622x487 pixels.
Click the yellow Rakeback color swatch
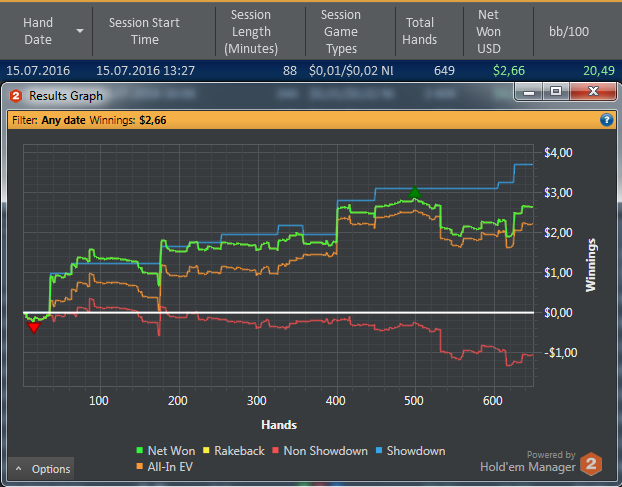pos(206,450)
